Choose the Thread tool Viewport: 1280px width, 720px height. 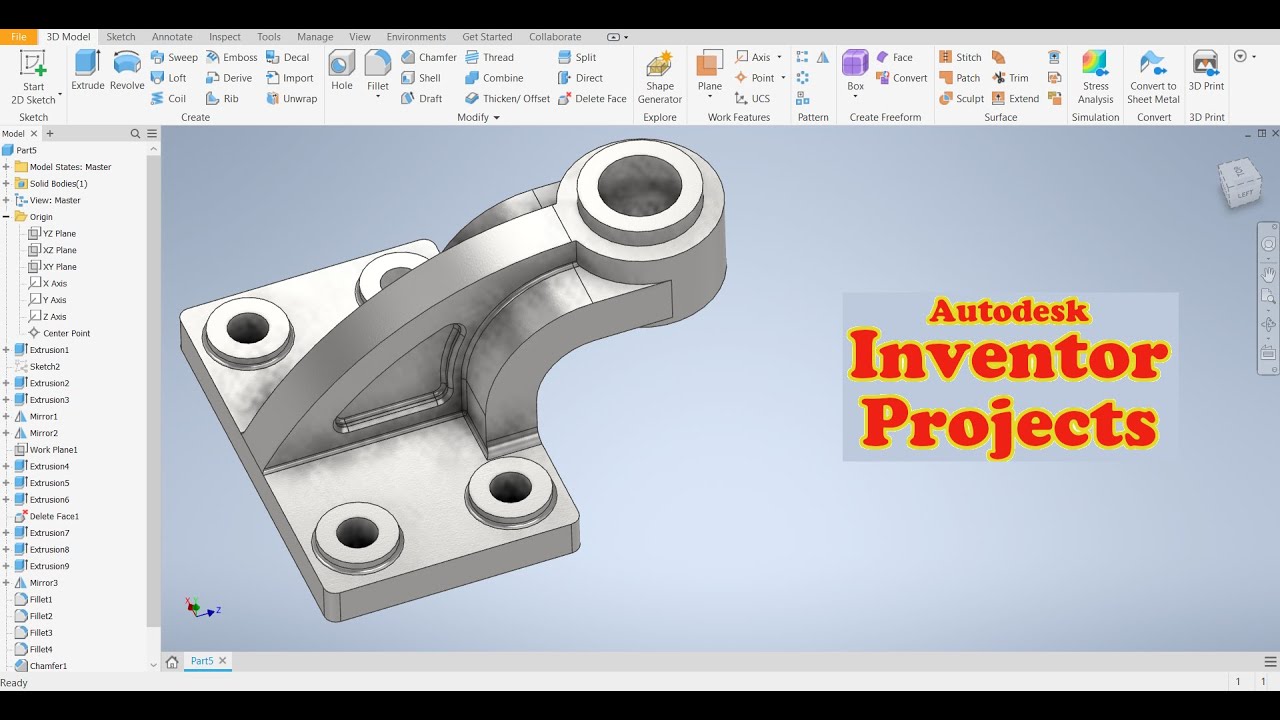(489, 57)
